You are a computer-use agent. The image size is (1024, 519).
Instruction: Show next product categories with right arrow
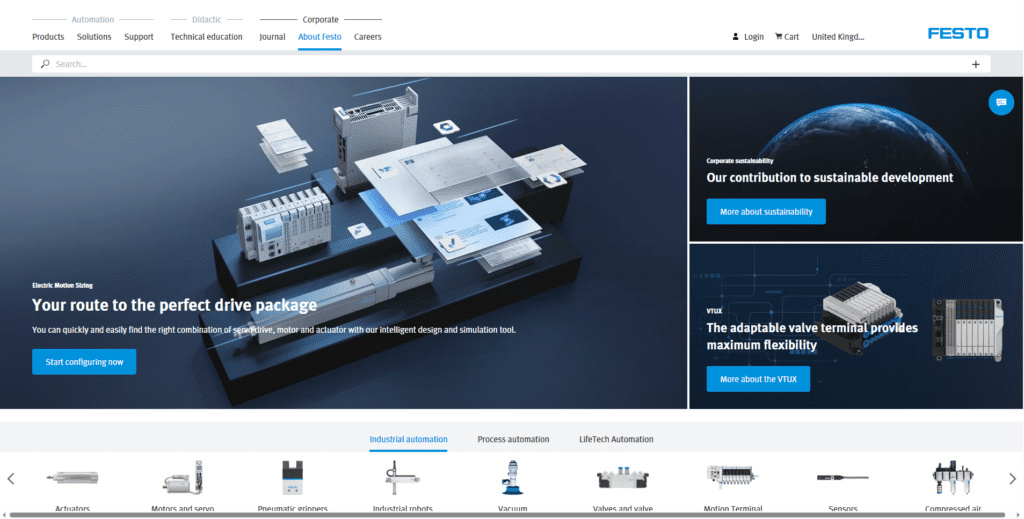click(1012, 479)
